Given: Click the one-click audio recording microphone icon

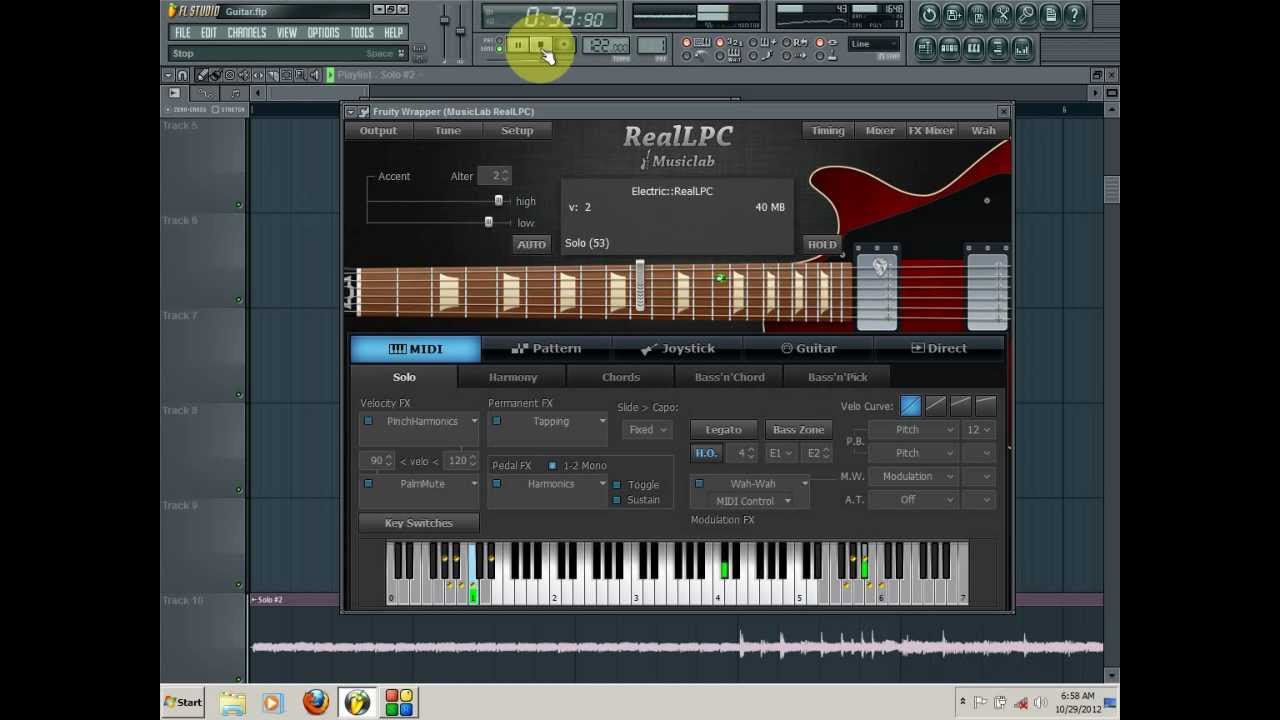Looking at the screenshot, I should click(1025, 15).
